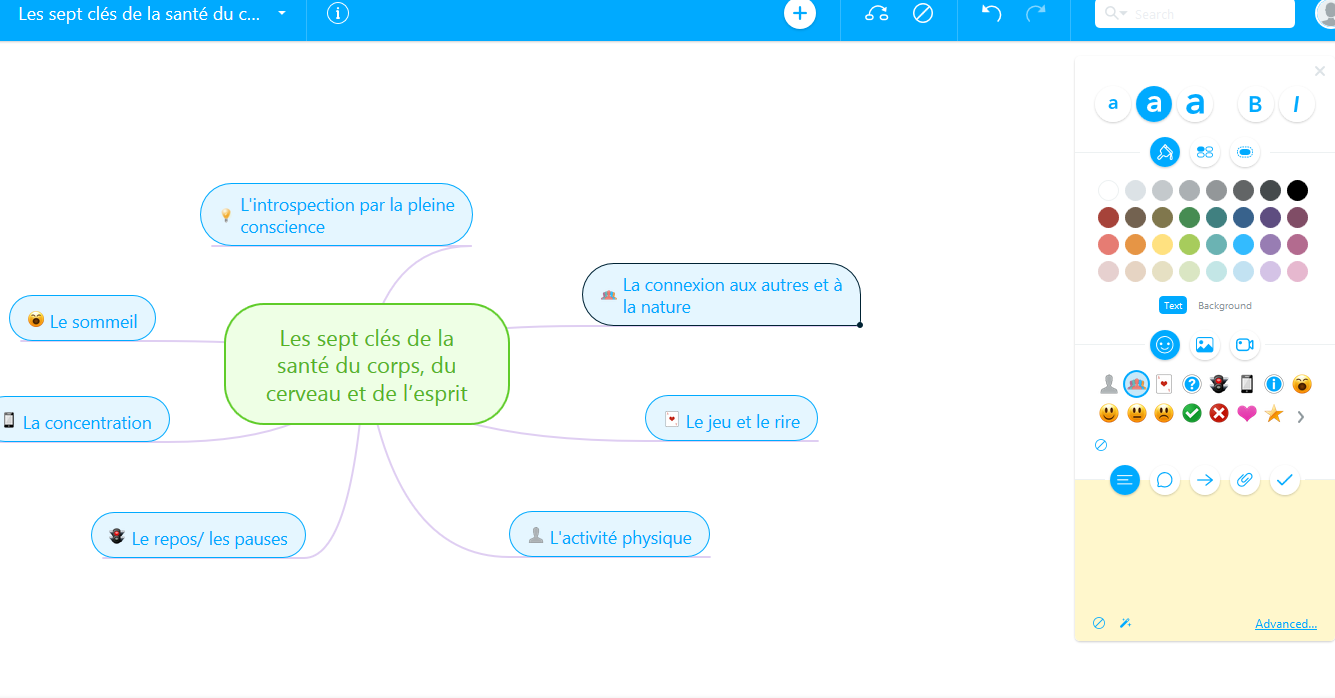Toggle bold formatting on the node text
This screenshot has width=1335, height=698.
[1255, 103]
